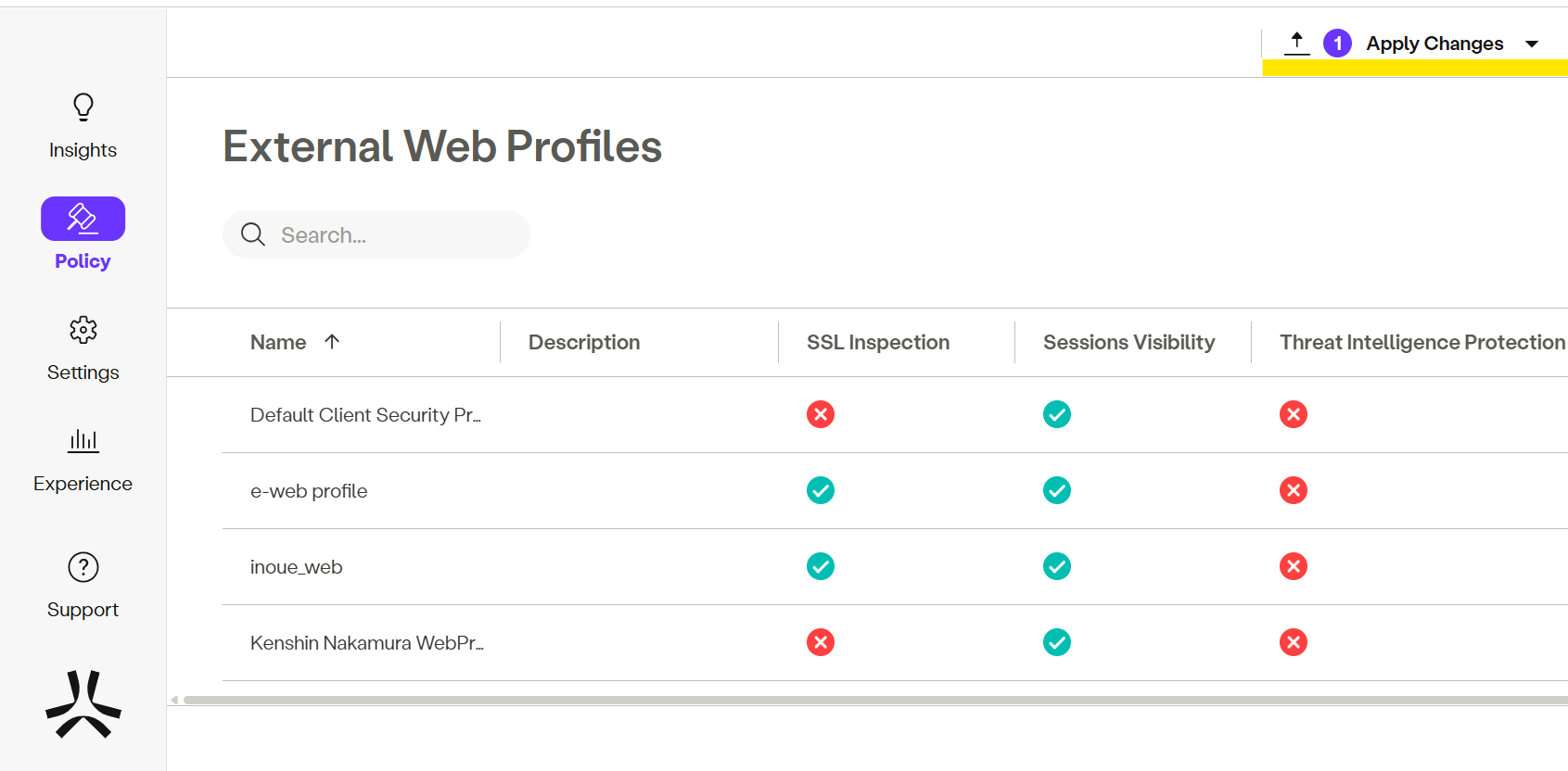Click the Support question mark icon
This screenshot has height=771, width=1568.
[83, 567]
